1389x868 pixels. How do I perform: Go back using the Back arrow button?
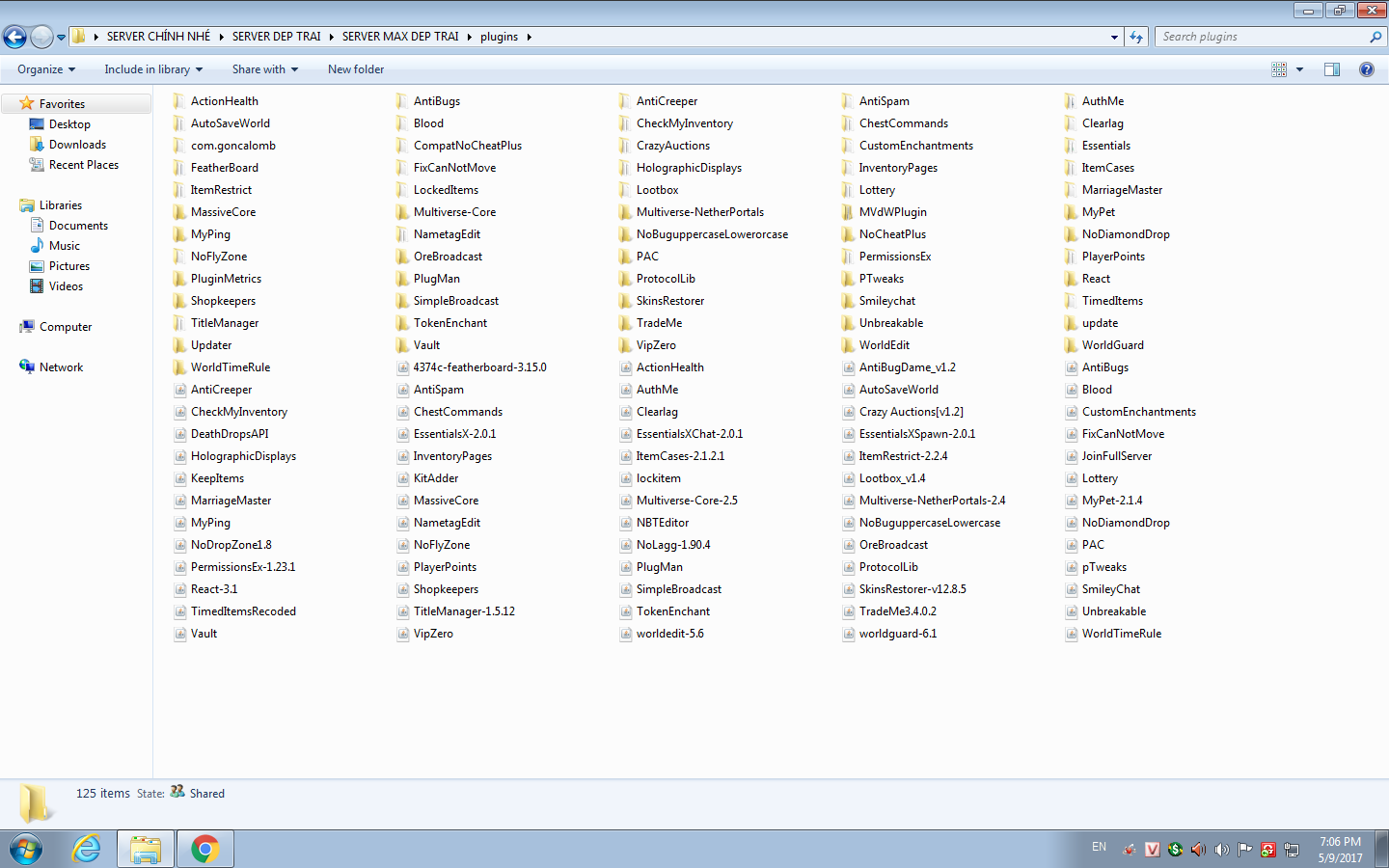15,37
